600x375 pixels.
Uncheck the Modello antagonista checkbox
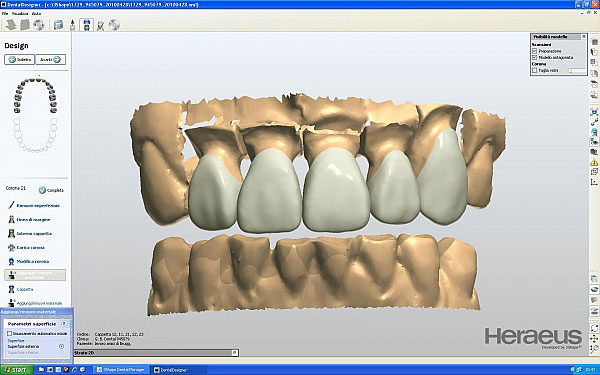click(535, 57)
